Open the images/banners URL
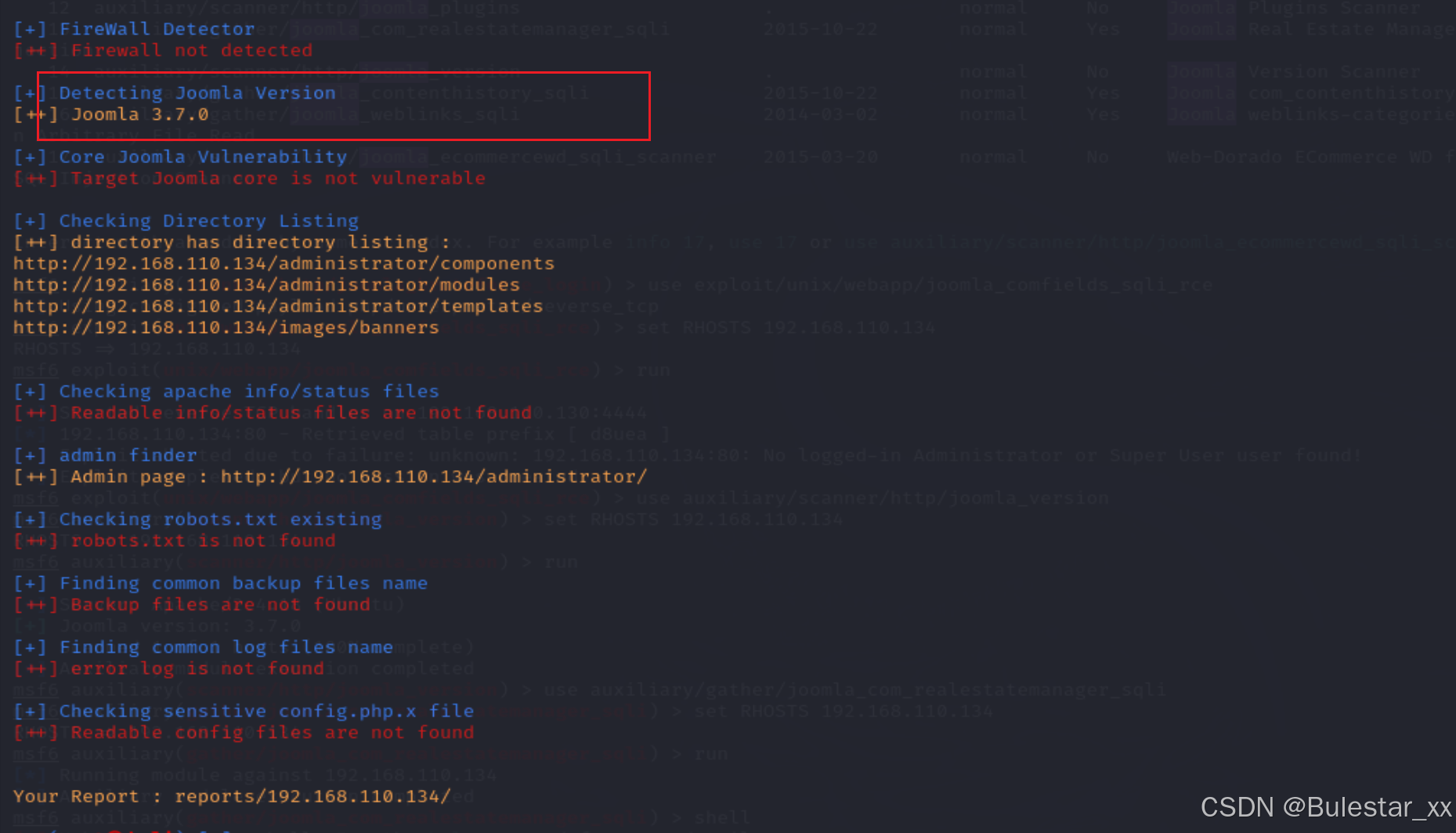The height and width of the screenshot is (833, 1456). point(226,328)
